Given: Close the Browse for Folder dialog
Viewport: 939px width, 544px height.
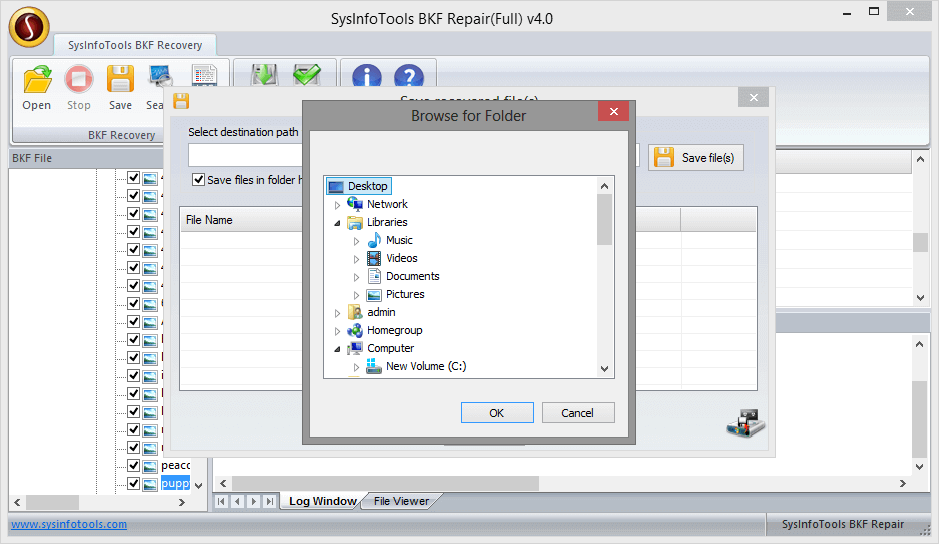Looking at the screenshot, I should click(x=613, y=111).
